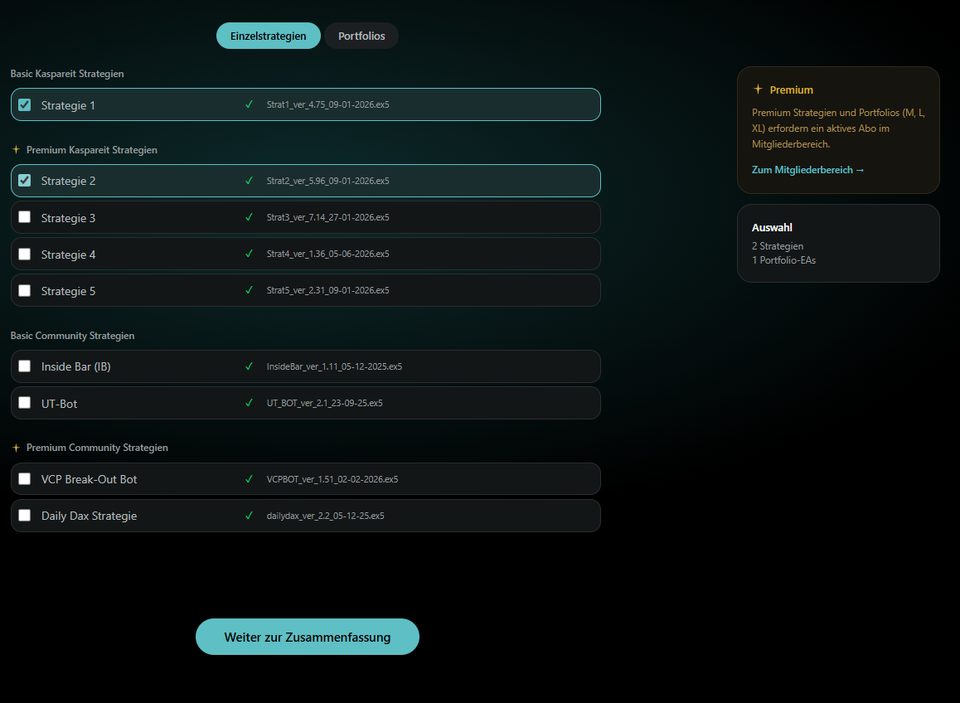The height and width of the screenshot is (703, 960).
Task: Click the '1 Portfolio-EAs' selection count
Action: coord(784,260)
